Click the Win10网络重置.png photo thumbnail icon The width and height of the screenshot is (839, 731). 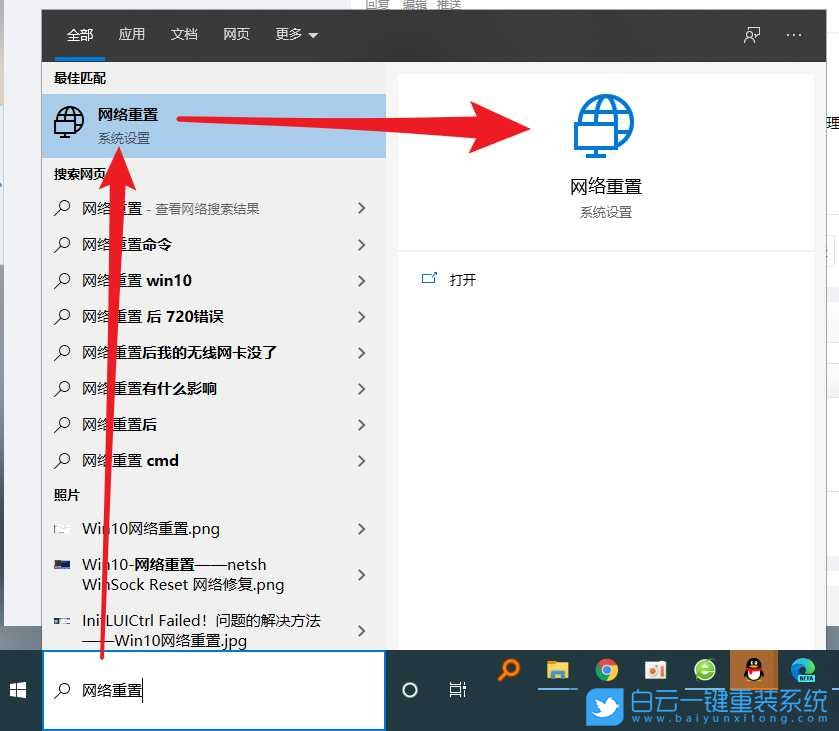(x=60, y=528)
